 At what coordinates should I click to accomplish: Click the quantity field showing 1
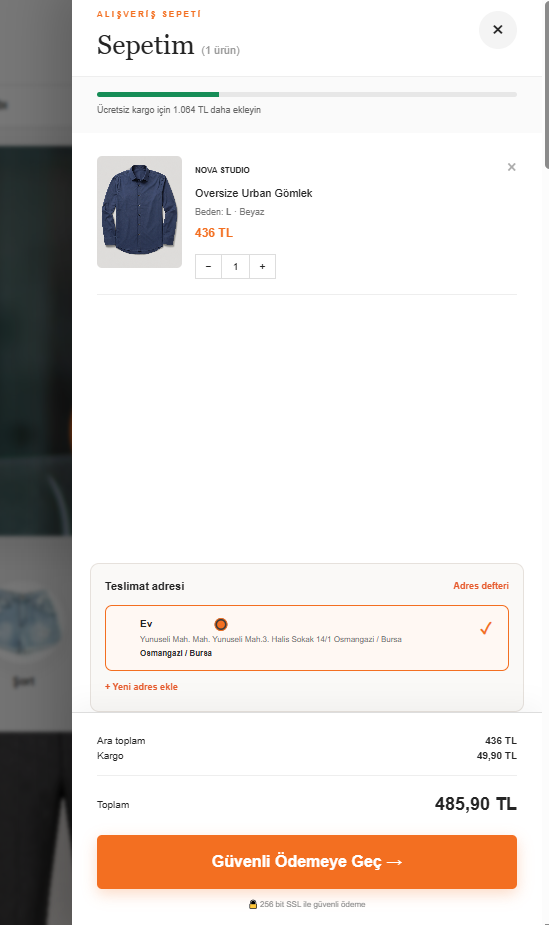235,267
